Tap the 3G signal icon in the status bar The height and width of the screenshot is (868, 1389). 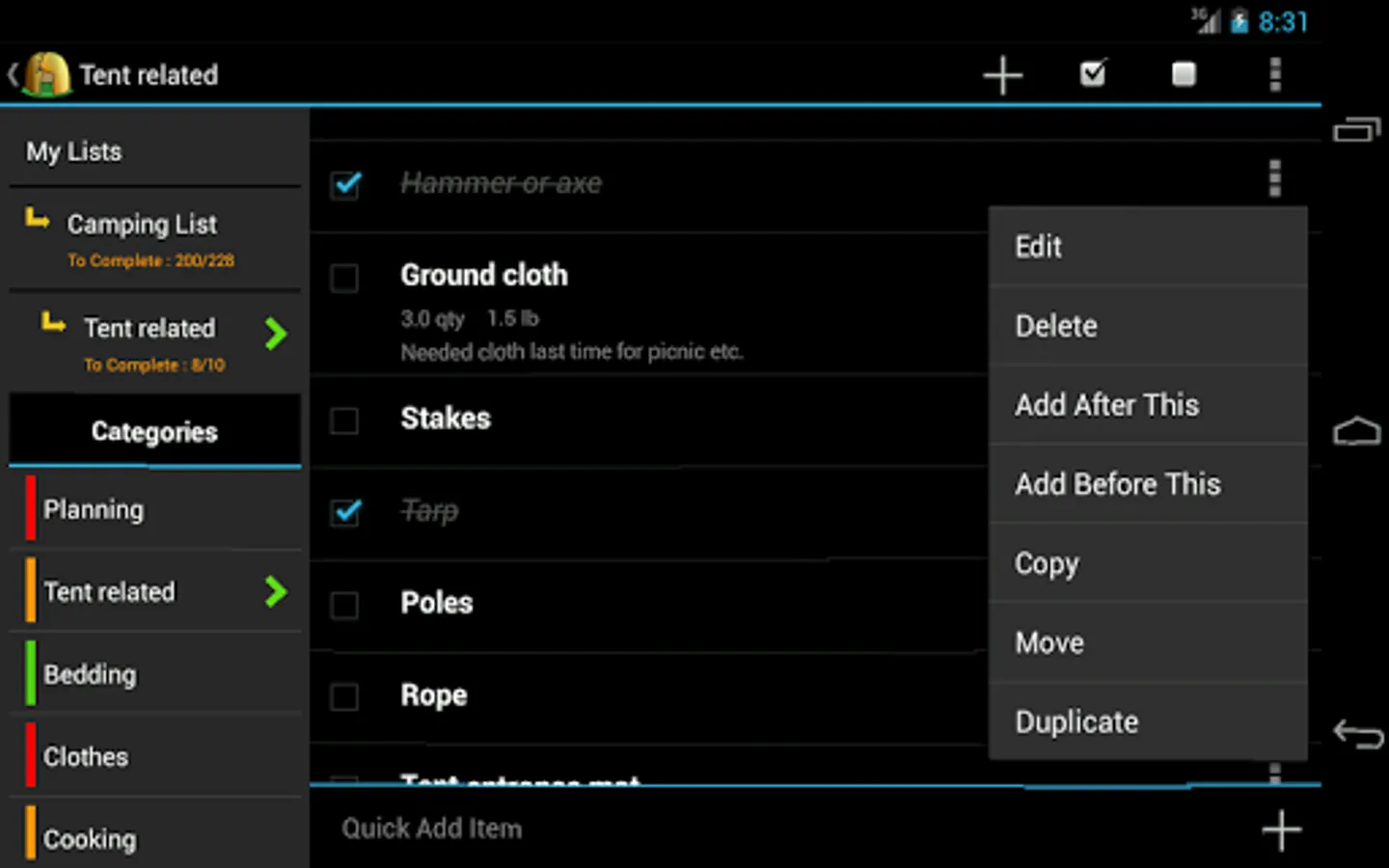(1205, 19)
